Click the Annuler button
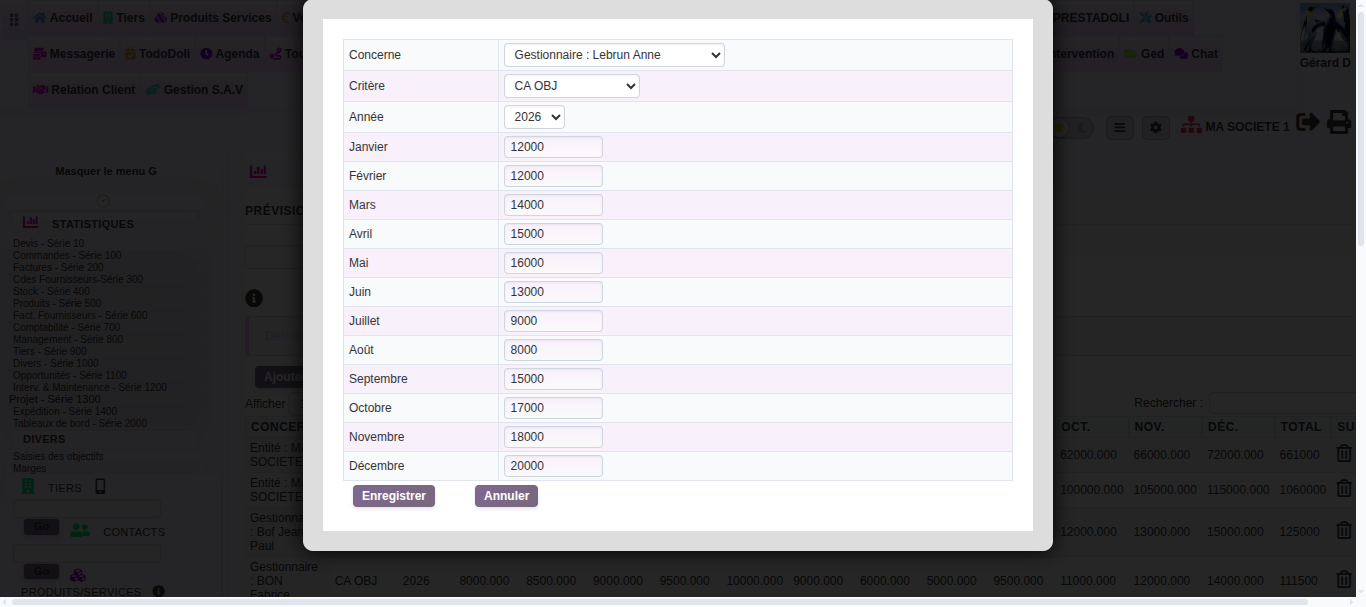This screenshot has height=607, width=1366. coord(507,496)
